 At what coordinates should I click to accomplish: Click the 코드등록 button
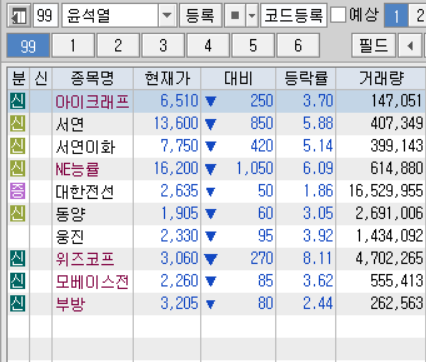pyautogui.click(x=293, y=16)
